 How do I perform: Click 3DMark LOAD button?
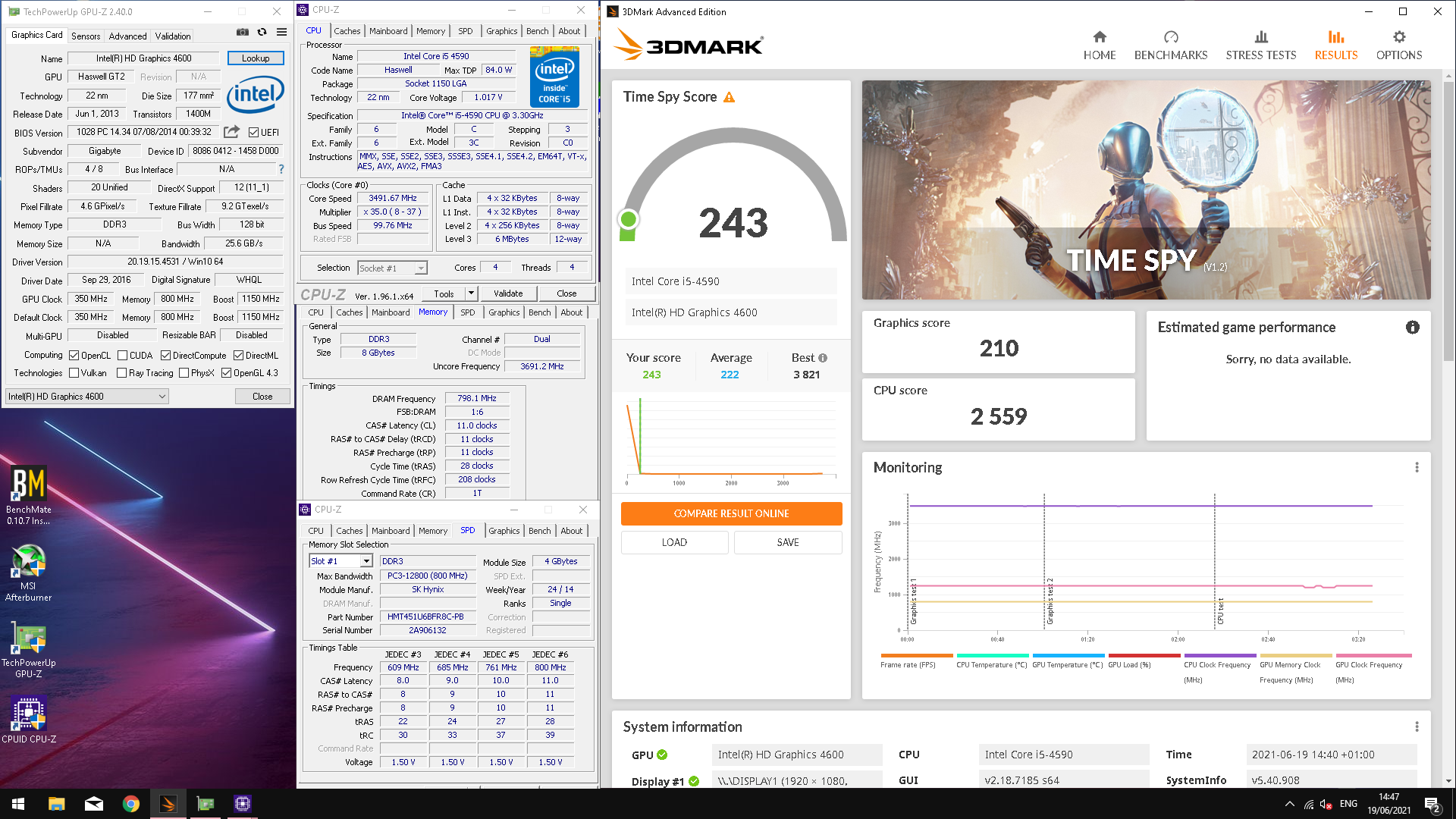(674, 542)
